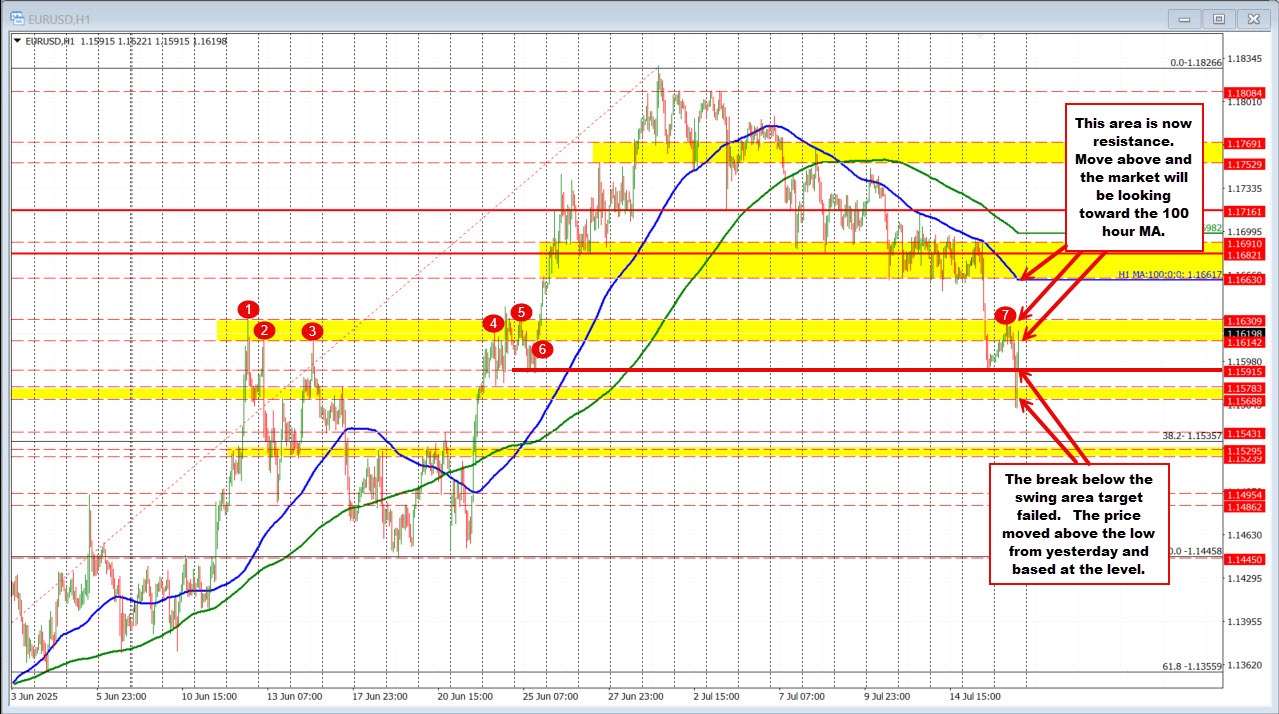Image resolution: width=1279 pixels, height=714 pixels.
Task: Select the red circle marker numbered 1
Action: coord(249,309)
